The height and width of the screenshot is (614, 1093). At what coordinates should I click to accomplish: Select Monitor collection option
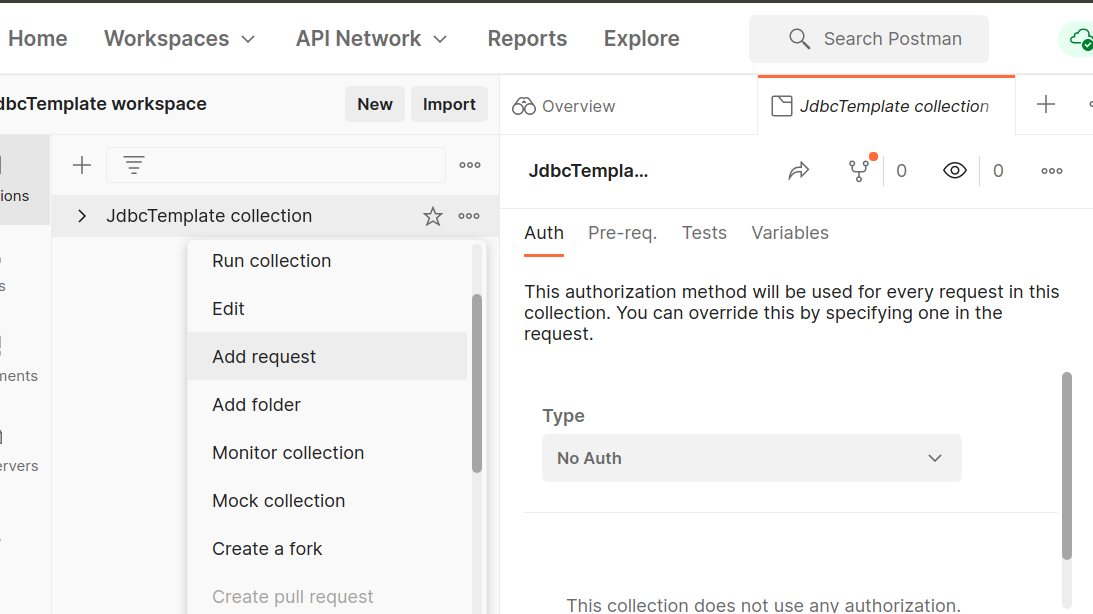click(328, 453)
